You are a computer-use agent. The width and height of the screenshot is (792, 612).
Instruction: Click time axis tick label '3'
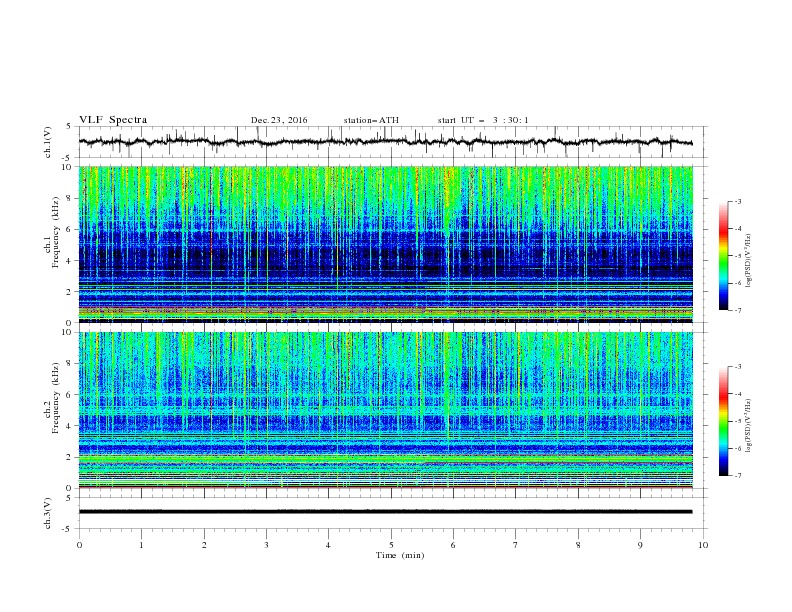[266, 545]
